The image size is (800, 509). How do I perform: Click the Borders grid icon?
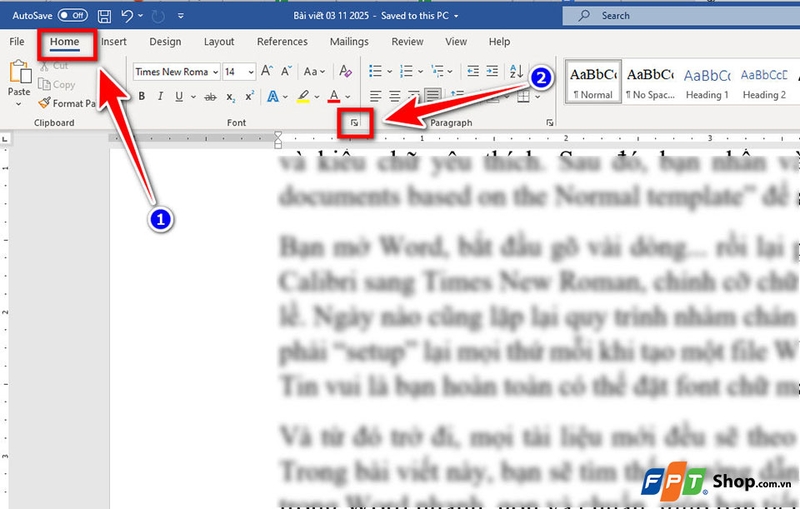coord(523,97)
